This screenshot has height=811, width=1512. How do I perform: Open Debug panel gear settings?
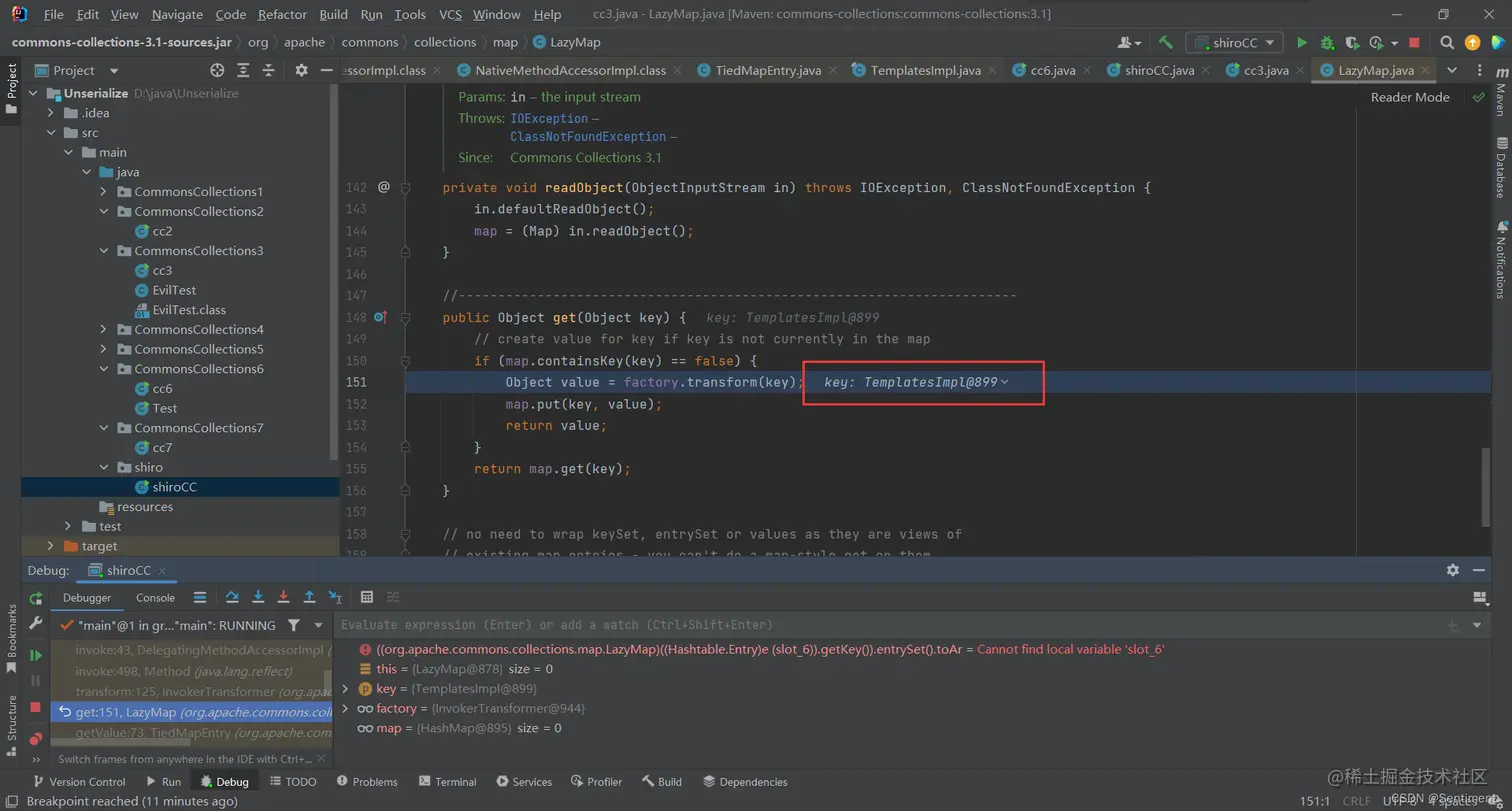pos(1452,570)
